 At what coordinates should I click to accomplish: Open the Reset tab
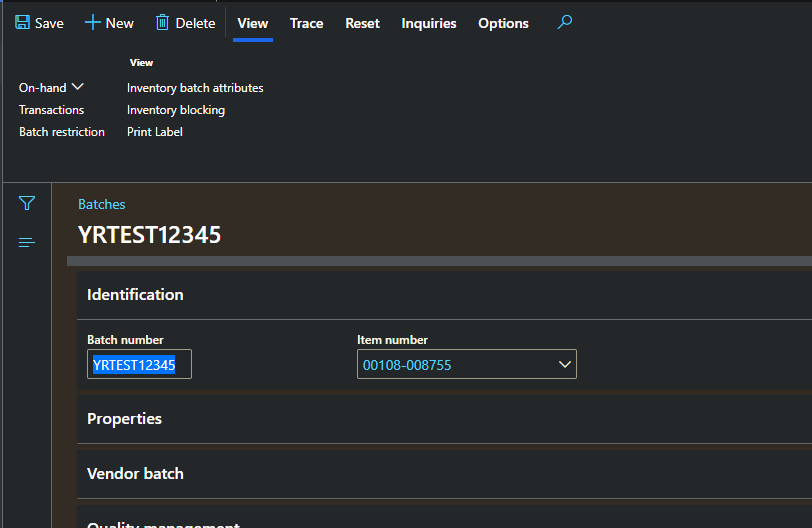[362, 23]
